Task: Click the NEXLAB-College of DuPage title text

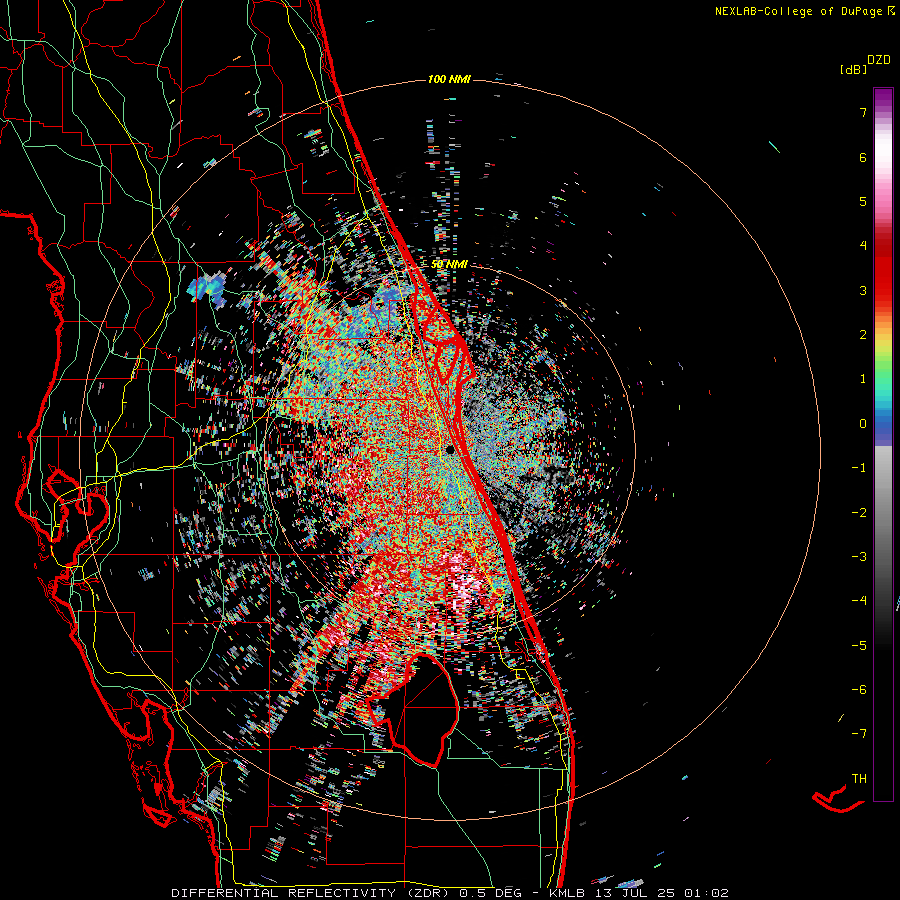Action: point(799,11)
